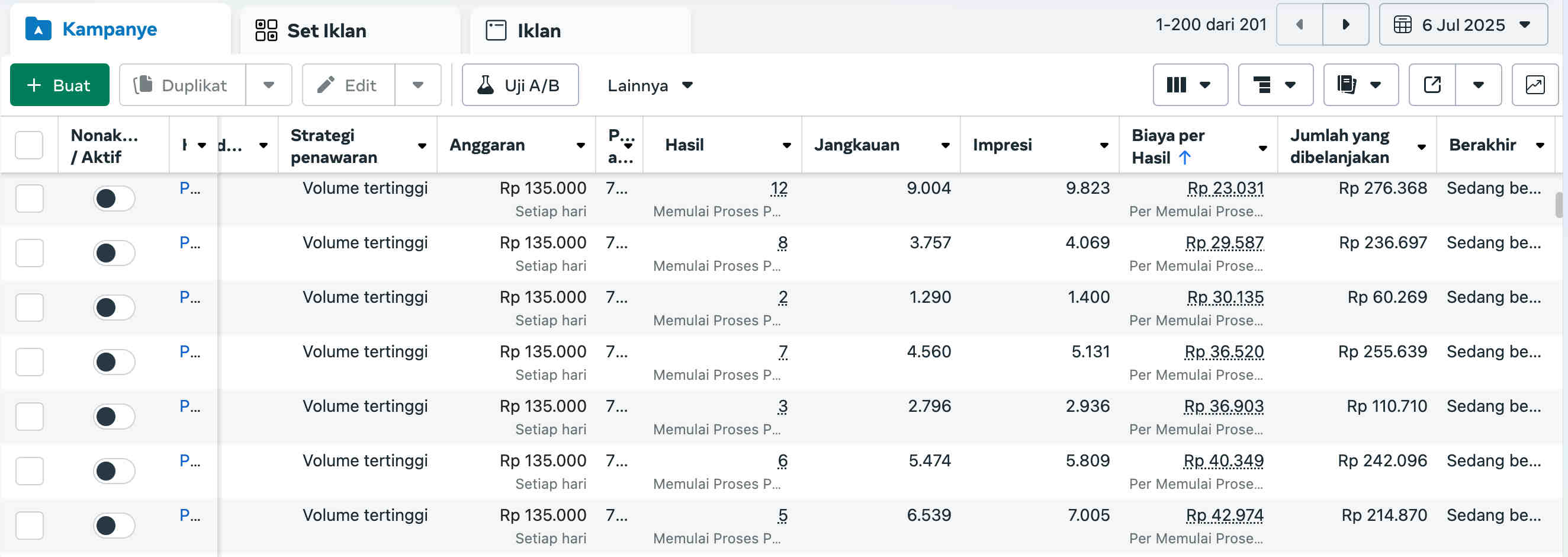1568x557 pixels.
Task: Check the box for the Rp 30.135 row
Action: [29, 308]
